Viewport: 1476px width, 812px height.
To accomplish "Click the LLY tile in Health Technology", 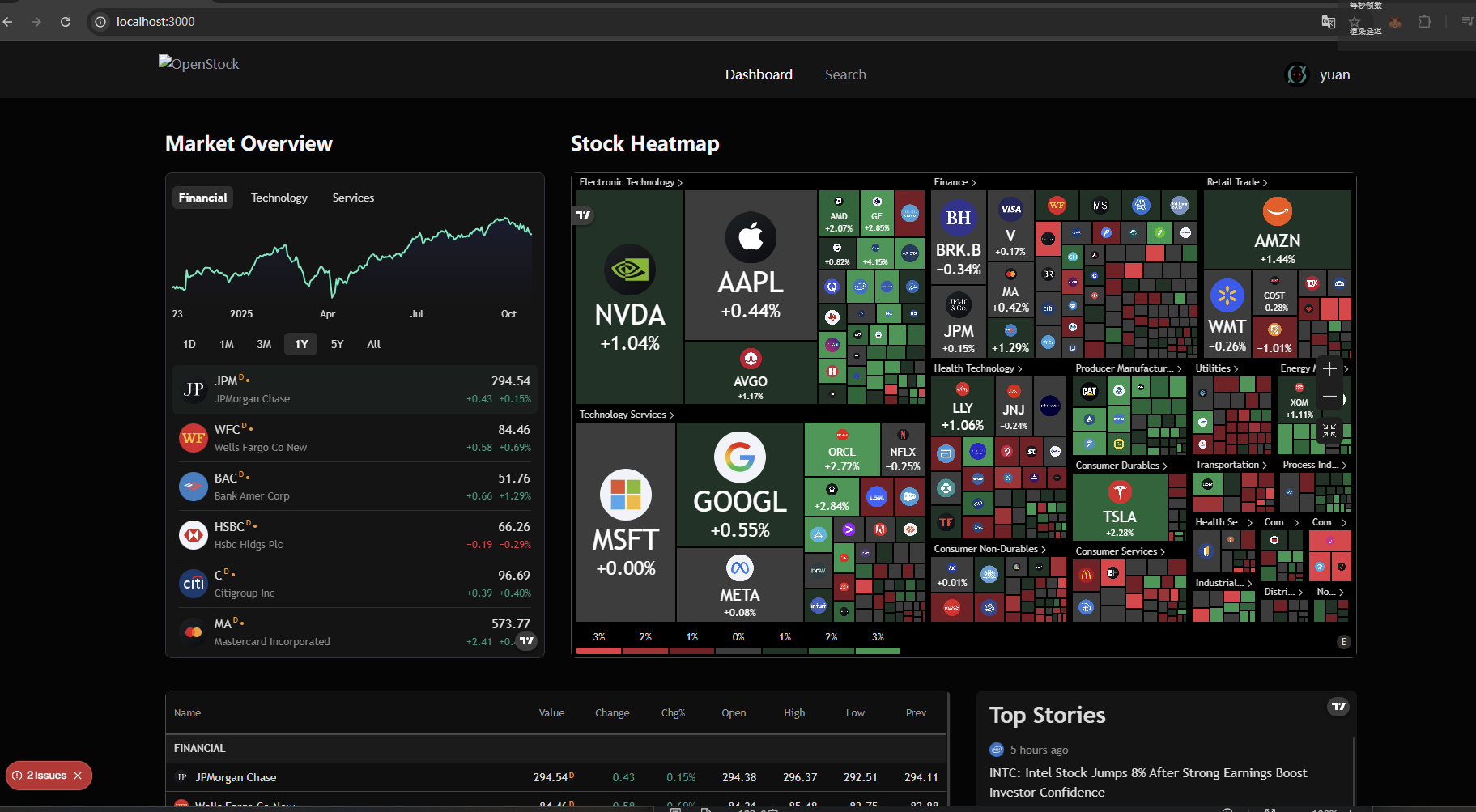I will click(963, 407).
